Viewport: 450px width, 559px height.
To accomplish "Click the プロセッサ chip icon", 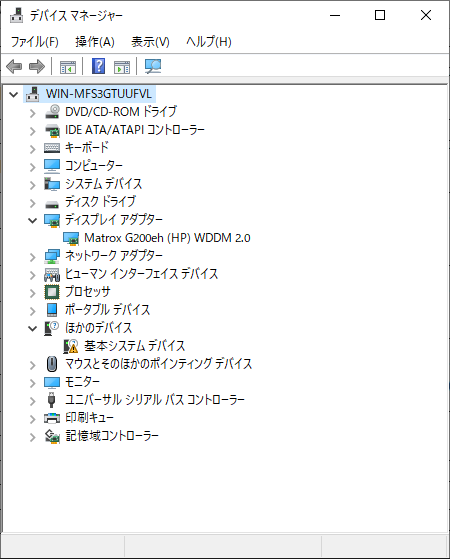I will coord(52,292).
